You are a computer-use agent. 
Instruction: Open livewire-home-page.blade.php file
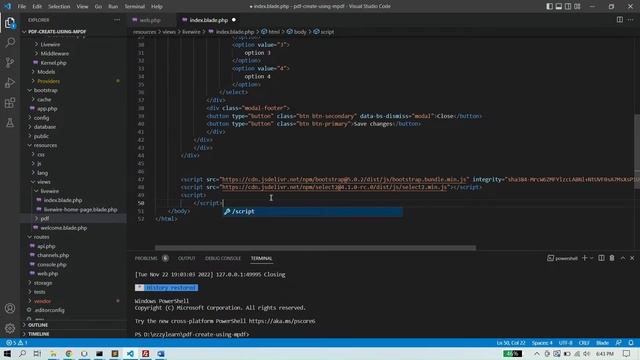[x=80, y=209]
